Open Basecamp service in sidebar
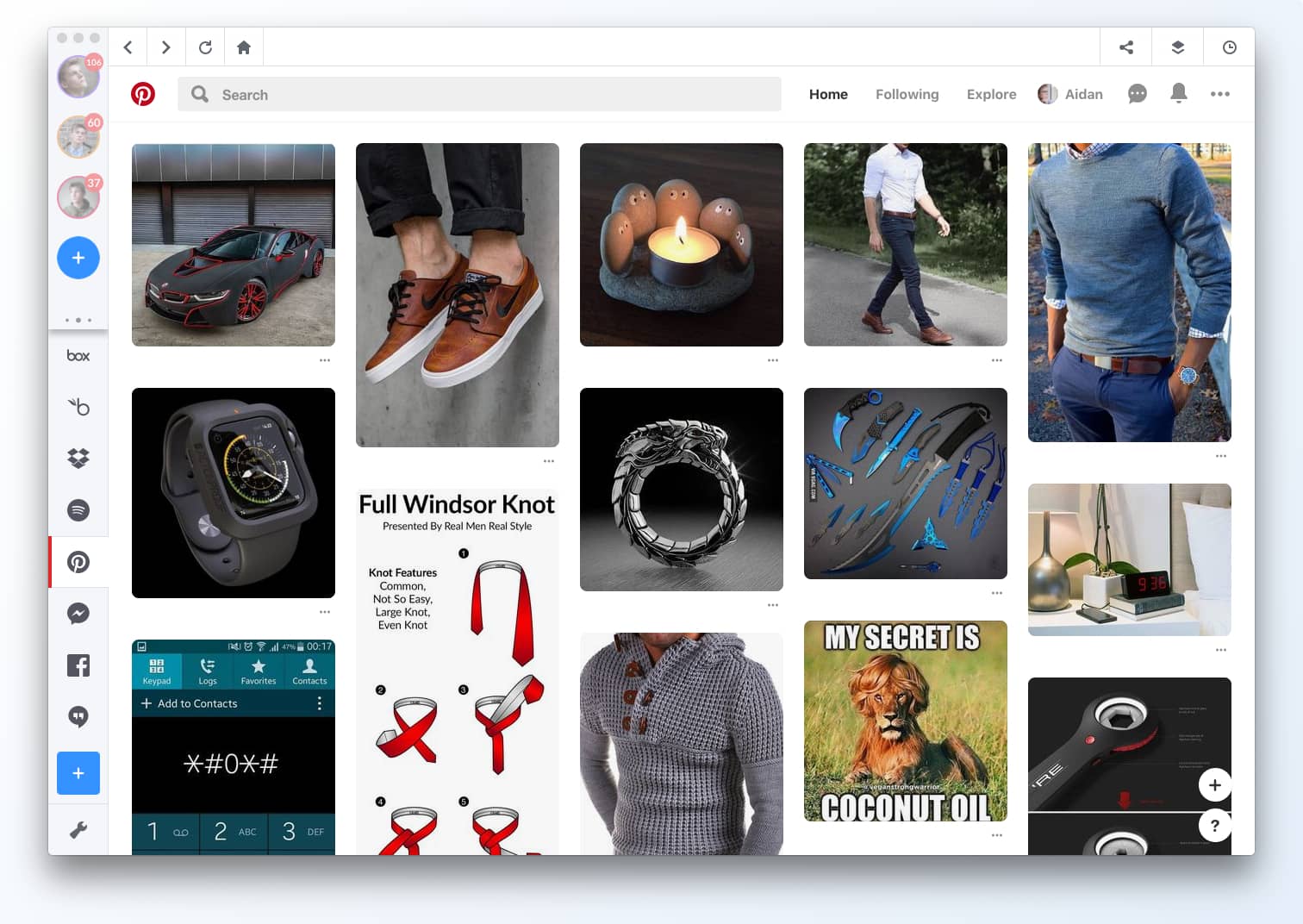 tap(78, 406)
